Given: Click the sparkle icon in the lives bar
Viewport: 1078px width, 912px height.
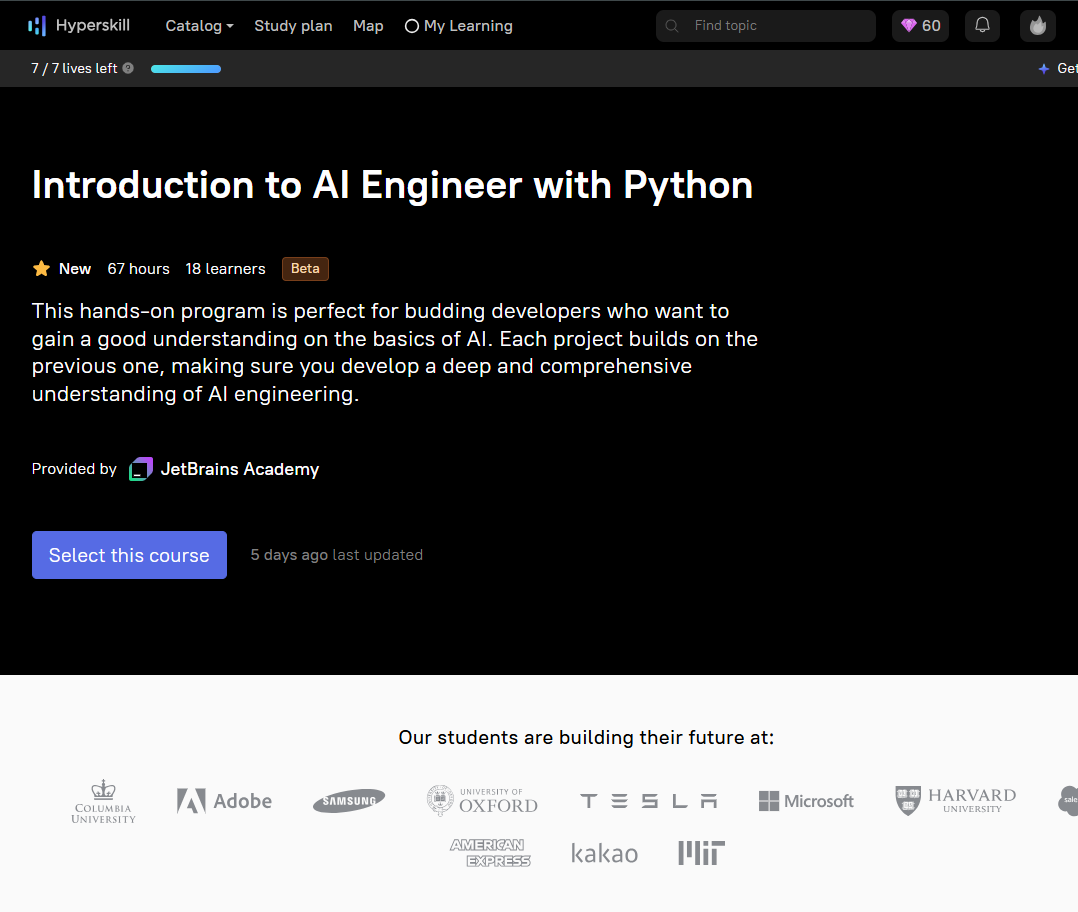Looking at the screenshot, I should (1044, 69).
